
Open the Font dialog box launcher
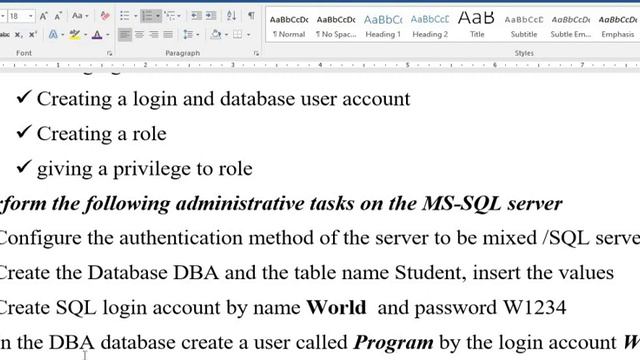pyautogui.click(x=109, y=53)
